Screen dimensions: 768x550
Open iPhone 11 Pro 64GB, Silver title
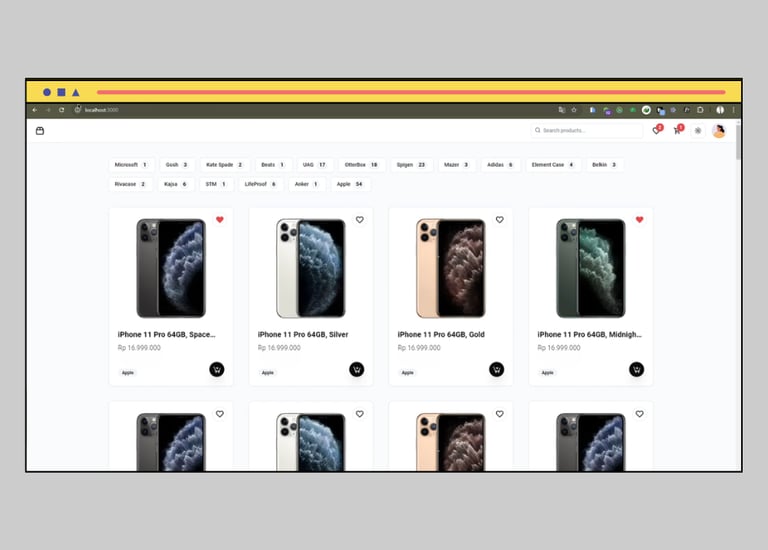pos(303,335)
